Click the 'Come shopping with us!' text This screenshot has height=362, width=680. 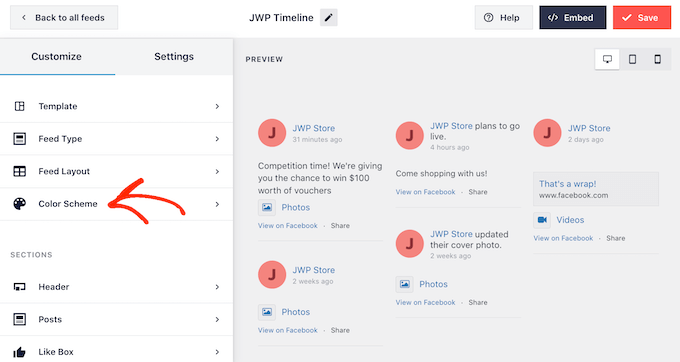pos(441,173)
